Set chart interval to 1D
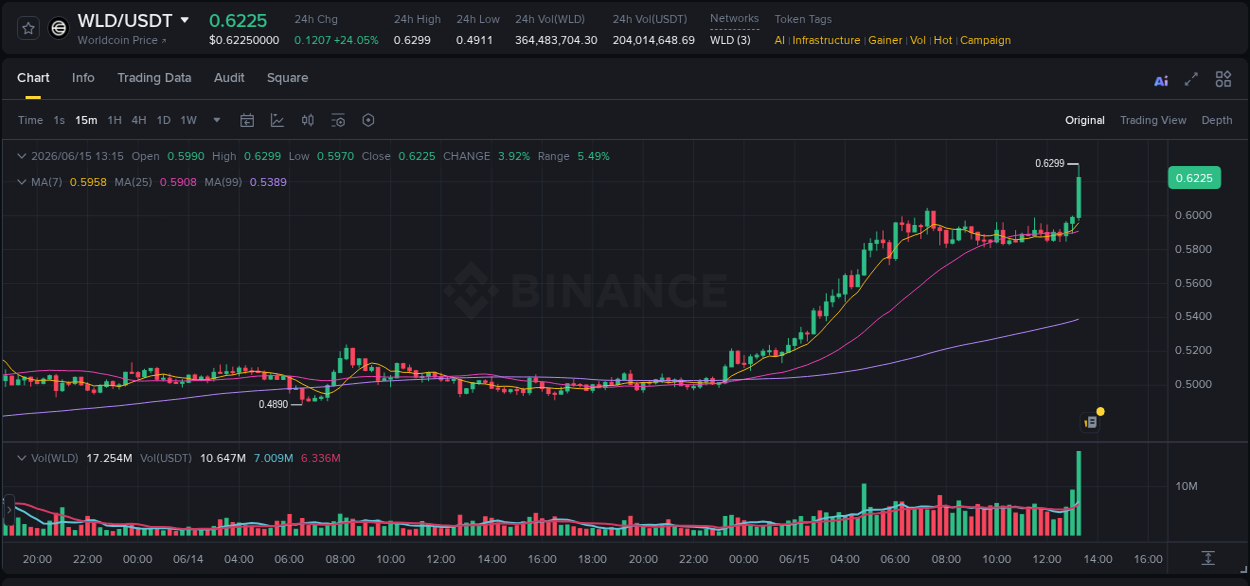Image resolution: width=1250 pixels, height=586 pixels. (163, 120)
